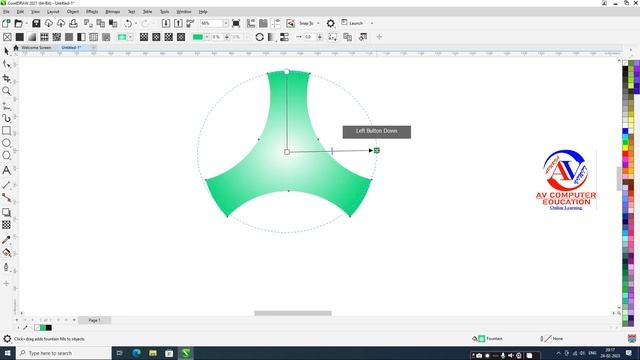Select the Crop tool
Screen dimensions: 640x360
coord(6,78)
